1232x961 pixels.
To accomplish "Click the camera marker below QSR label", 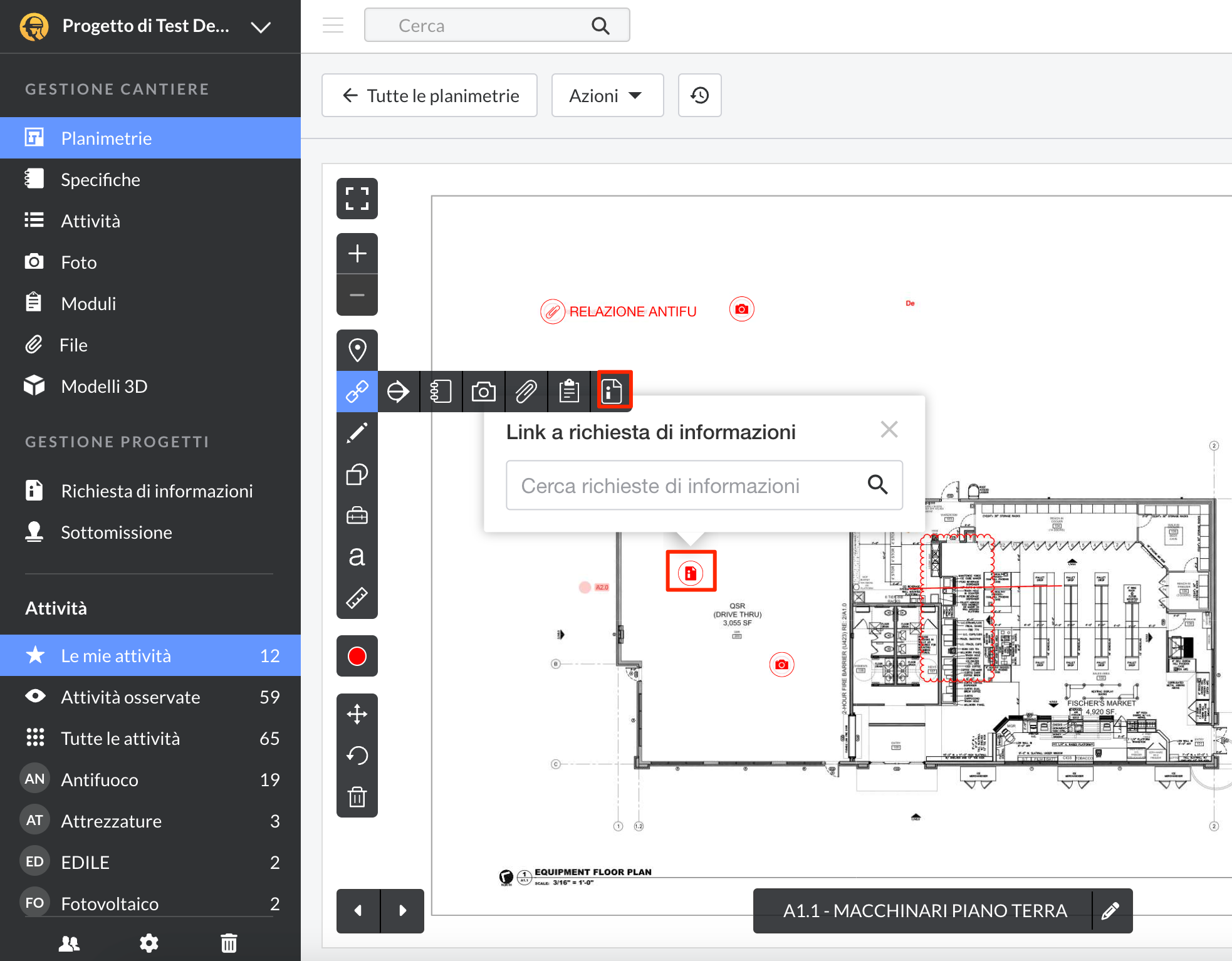I will (781, 664).
